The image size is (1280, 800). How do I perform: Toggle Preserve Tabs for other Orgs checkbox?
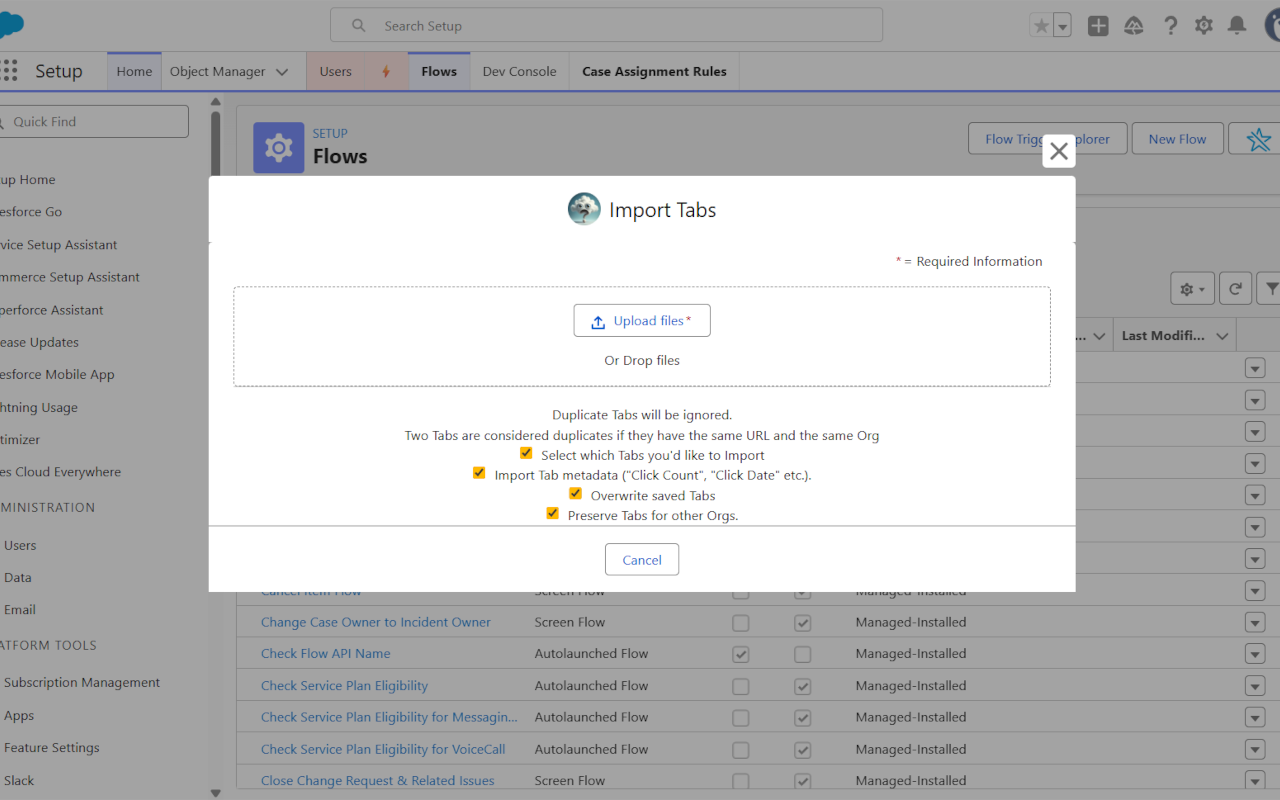552,513
